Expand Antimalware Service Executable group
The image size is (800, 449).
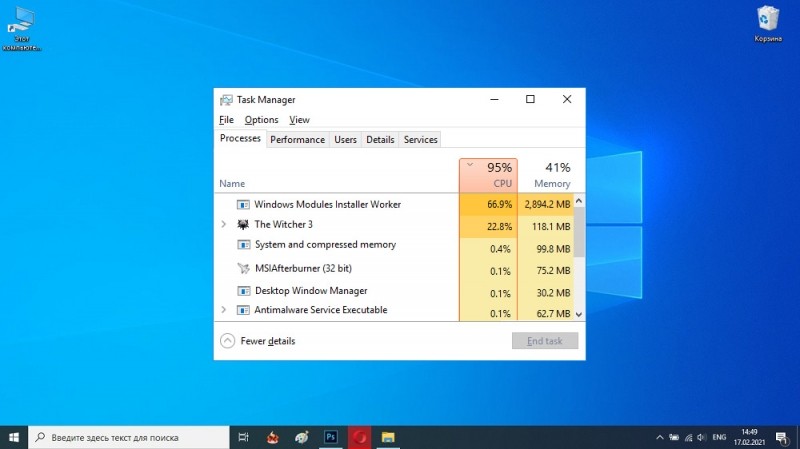click(x=223, y=310)
